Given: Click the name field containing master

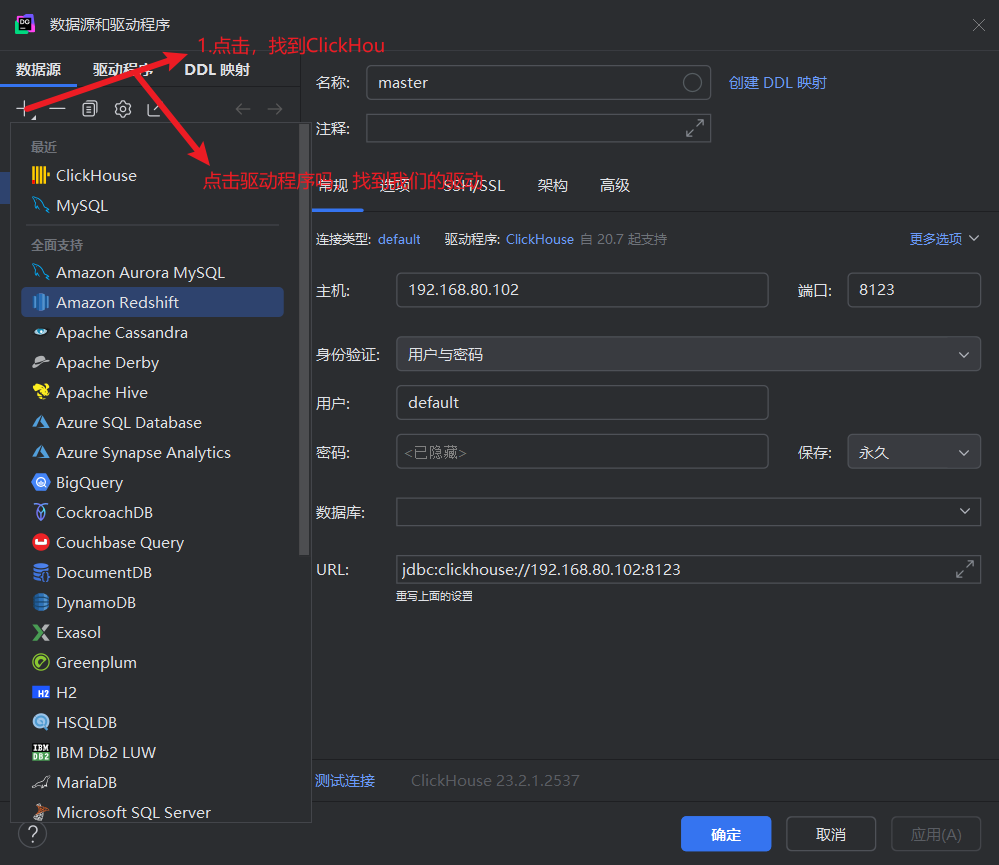Looking at the screenshot, I should (x=538, y=82).
